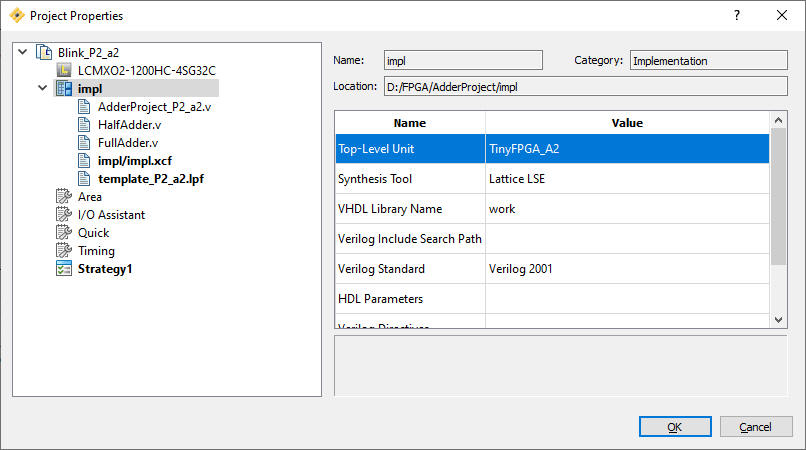Select the Verilog Standard property row
Image resolution: width=806 pixels, height=450 pixels.
pyautogui.click(x=552, y=268)
